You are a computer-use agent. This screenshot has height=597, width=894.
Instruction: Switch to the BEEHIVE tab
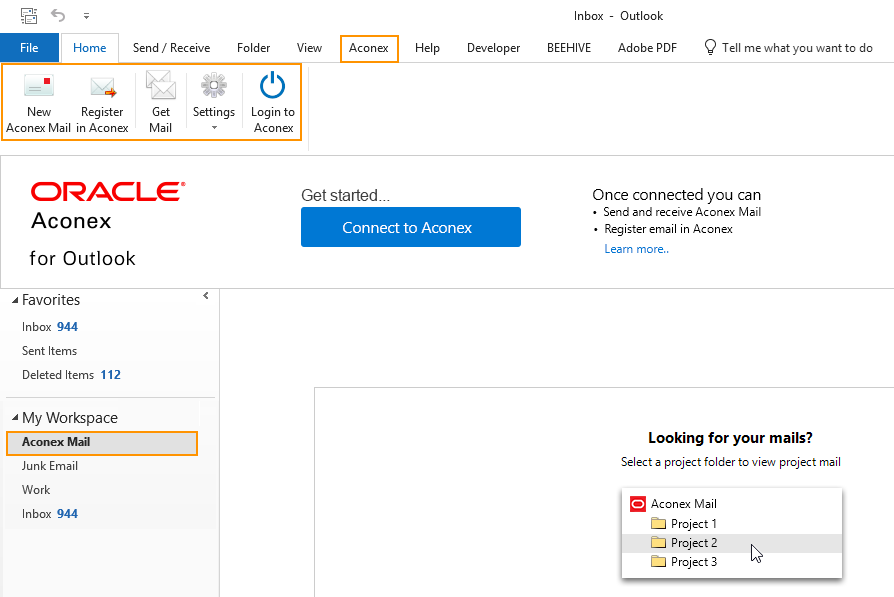(x=569, y=48)
